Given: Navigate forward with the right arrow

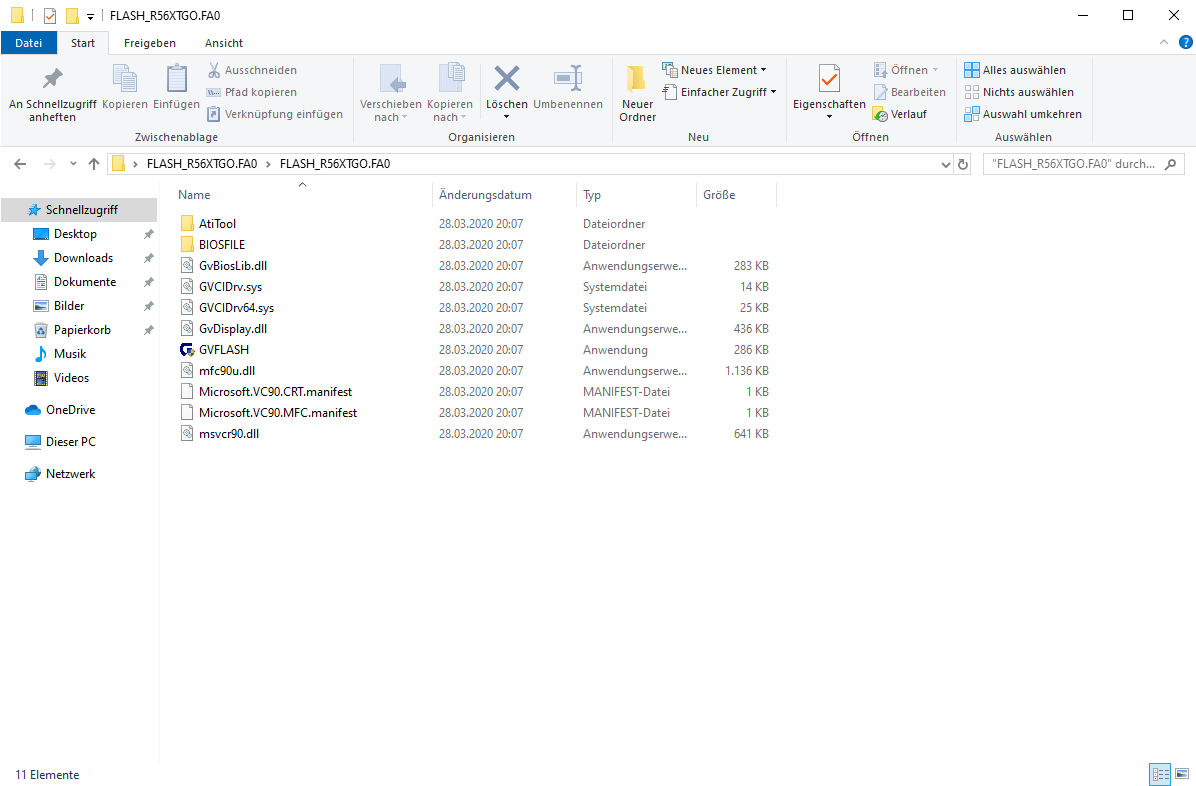Looking at the screenshot, I should coord(50,164).
